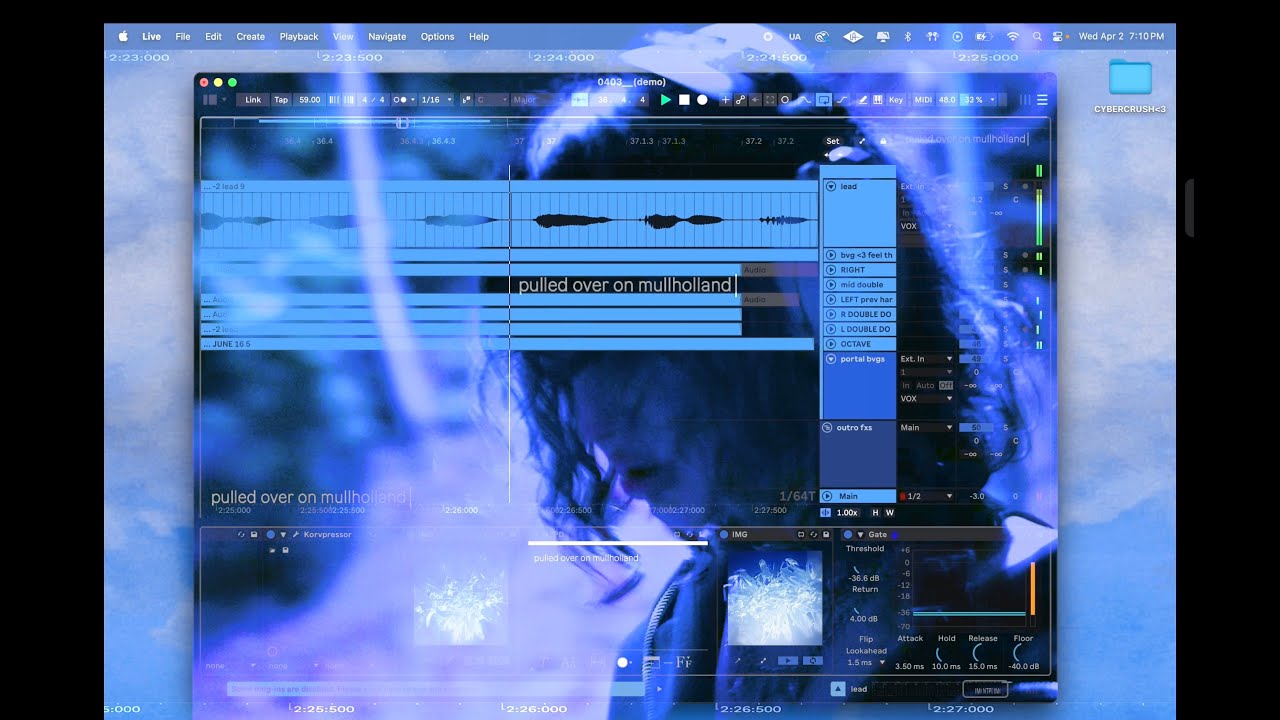Click the tempo field showing 59.00
This screenshot has width=1280, height=720.
(310, 100)
